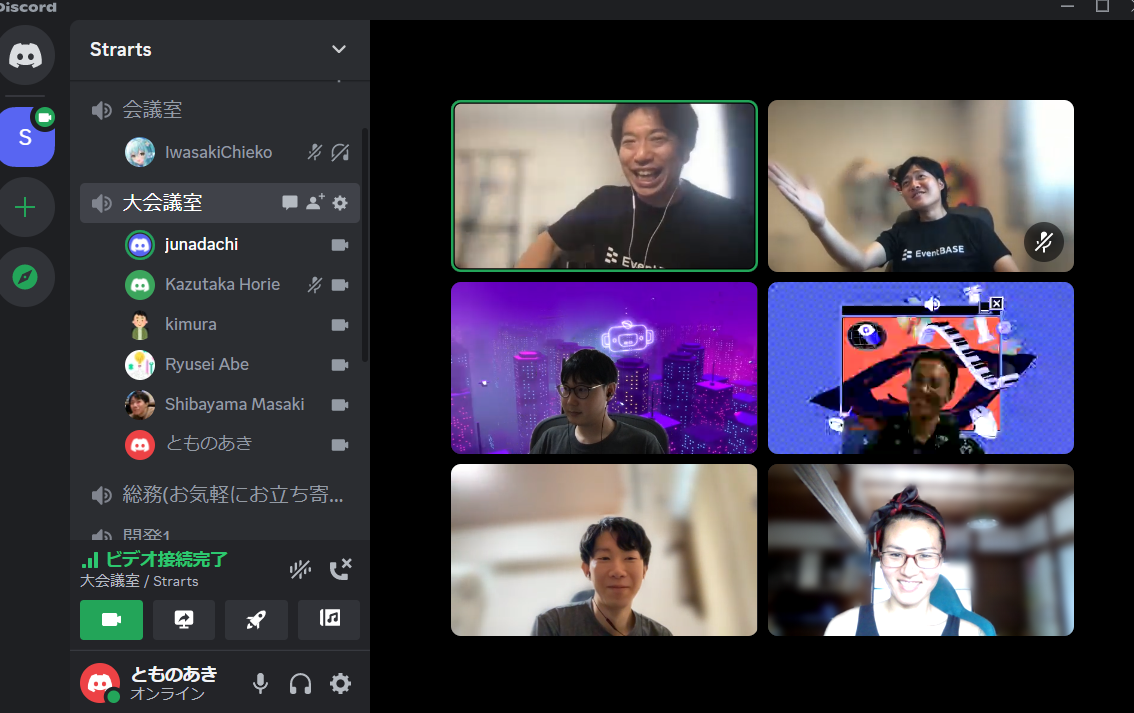Start an activity with rocket button
1134x713 pixels.
click(x=256, y=620)
